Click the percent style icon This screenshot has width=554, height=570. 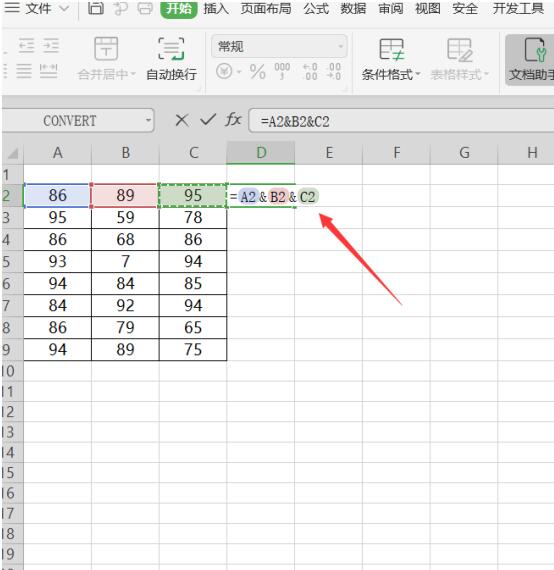coord(257,71)
